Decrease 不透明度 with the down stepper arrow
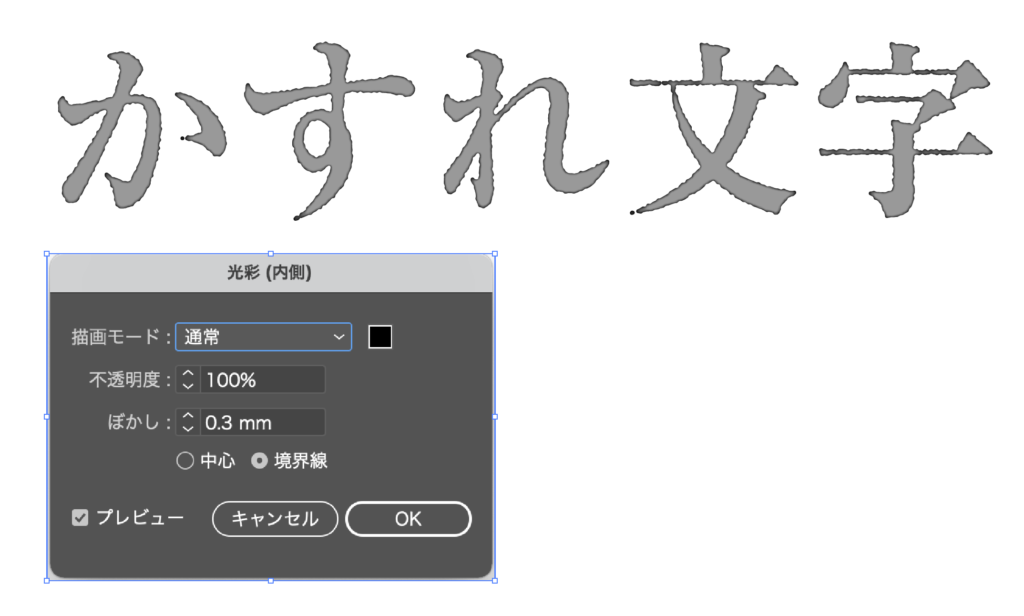Screen dimensions: 1024x616 [188, 386]
